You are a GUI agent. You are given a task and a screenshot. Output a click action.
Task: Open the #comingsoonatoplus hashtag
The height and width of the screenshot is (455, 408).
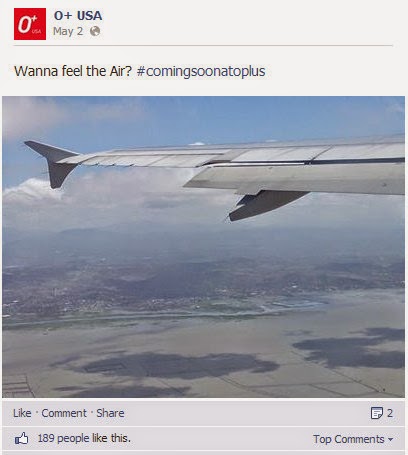point(201,71)
